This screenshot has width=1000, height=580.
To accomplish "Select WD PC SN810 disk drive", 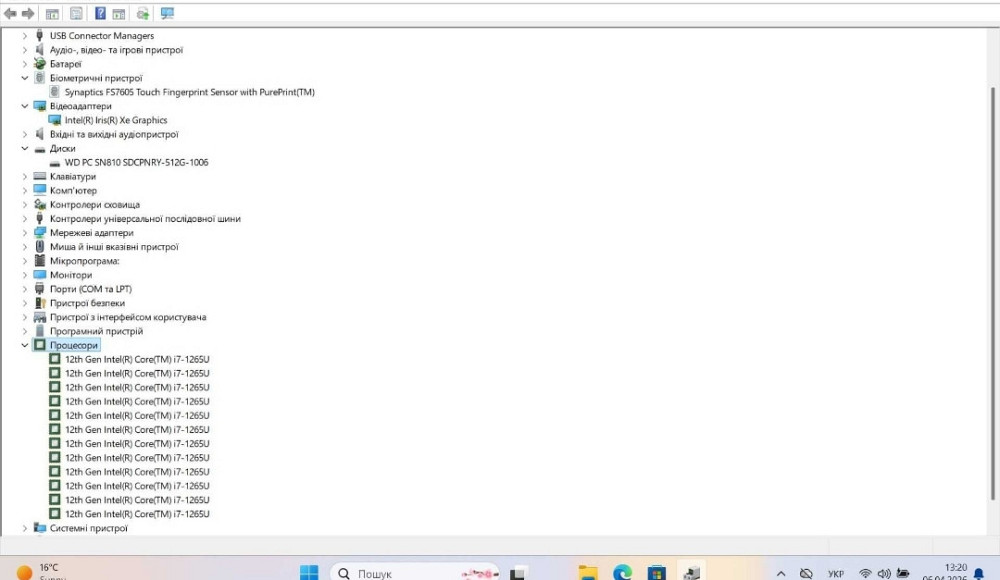I will 136,162.
